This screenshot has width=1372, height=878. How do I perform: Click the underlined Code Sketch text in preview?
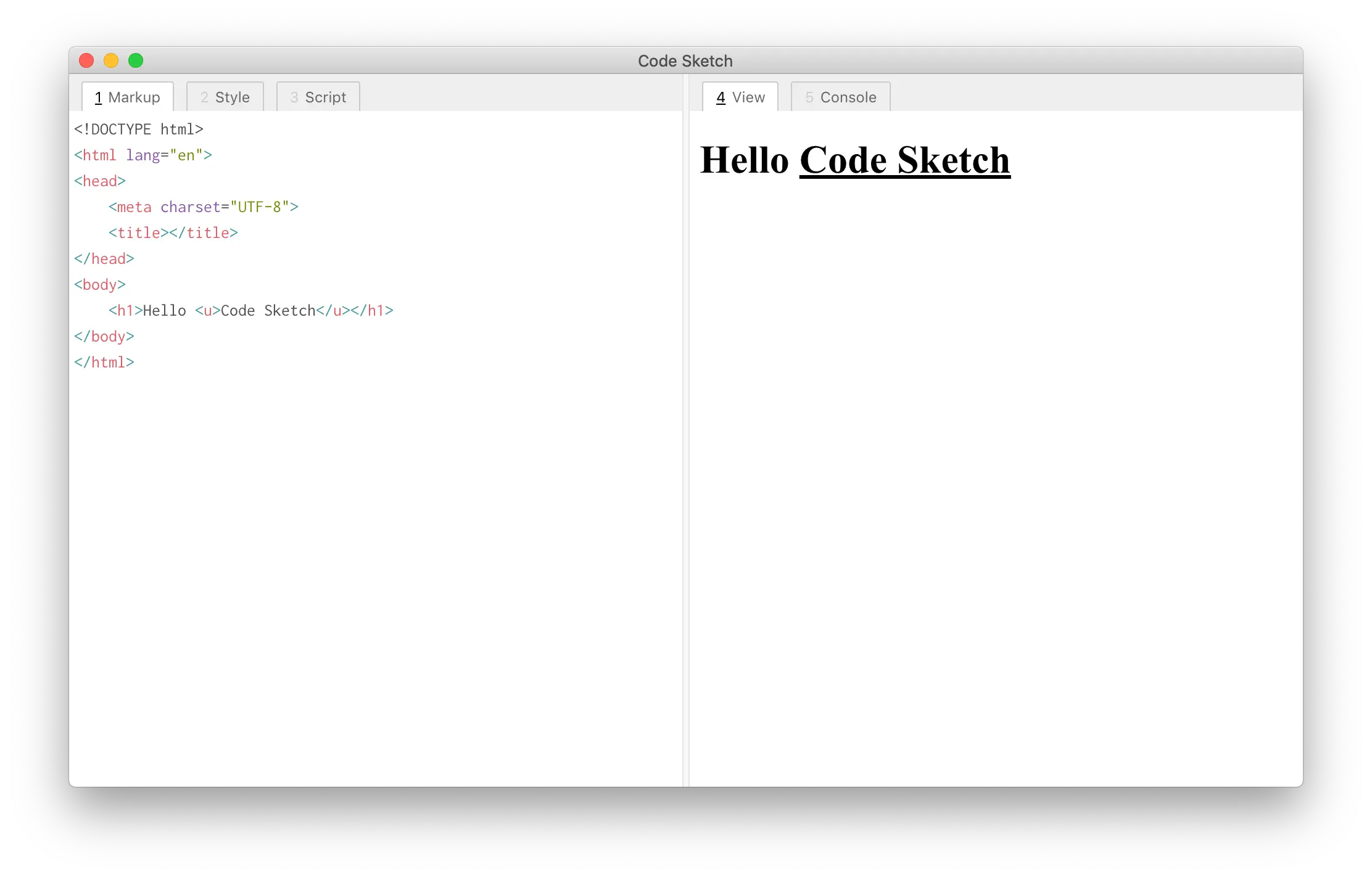tap(905, 161)
